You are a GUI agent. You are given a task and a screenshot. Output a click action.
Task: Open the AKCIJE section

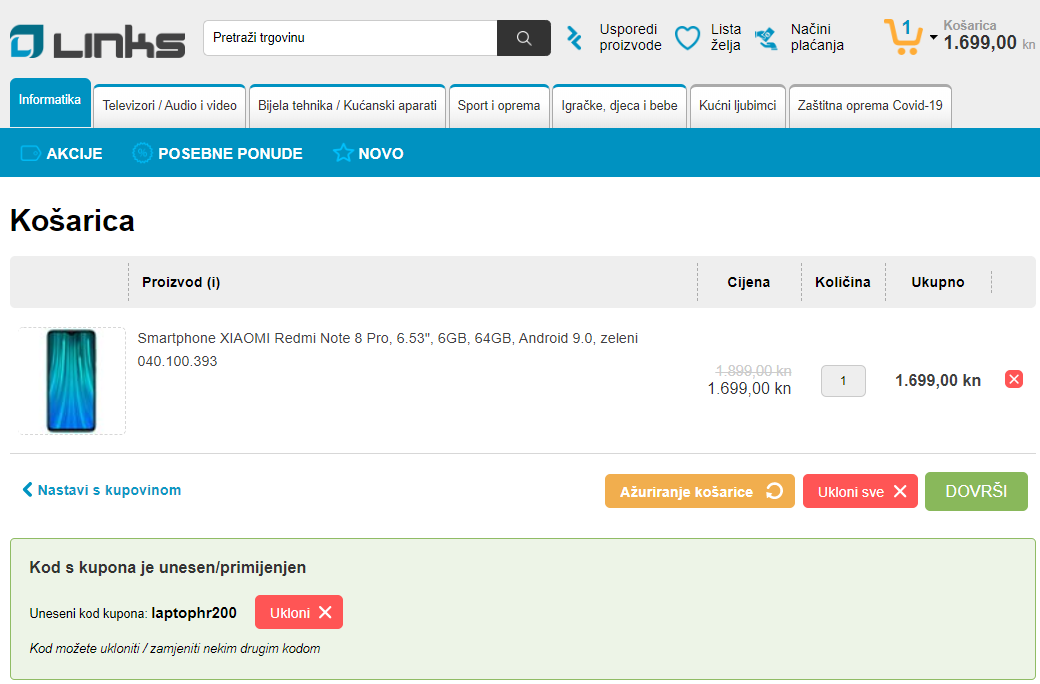[62, 153]
